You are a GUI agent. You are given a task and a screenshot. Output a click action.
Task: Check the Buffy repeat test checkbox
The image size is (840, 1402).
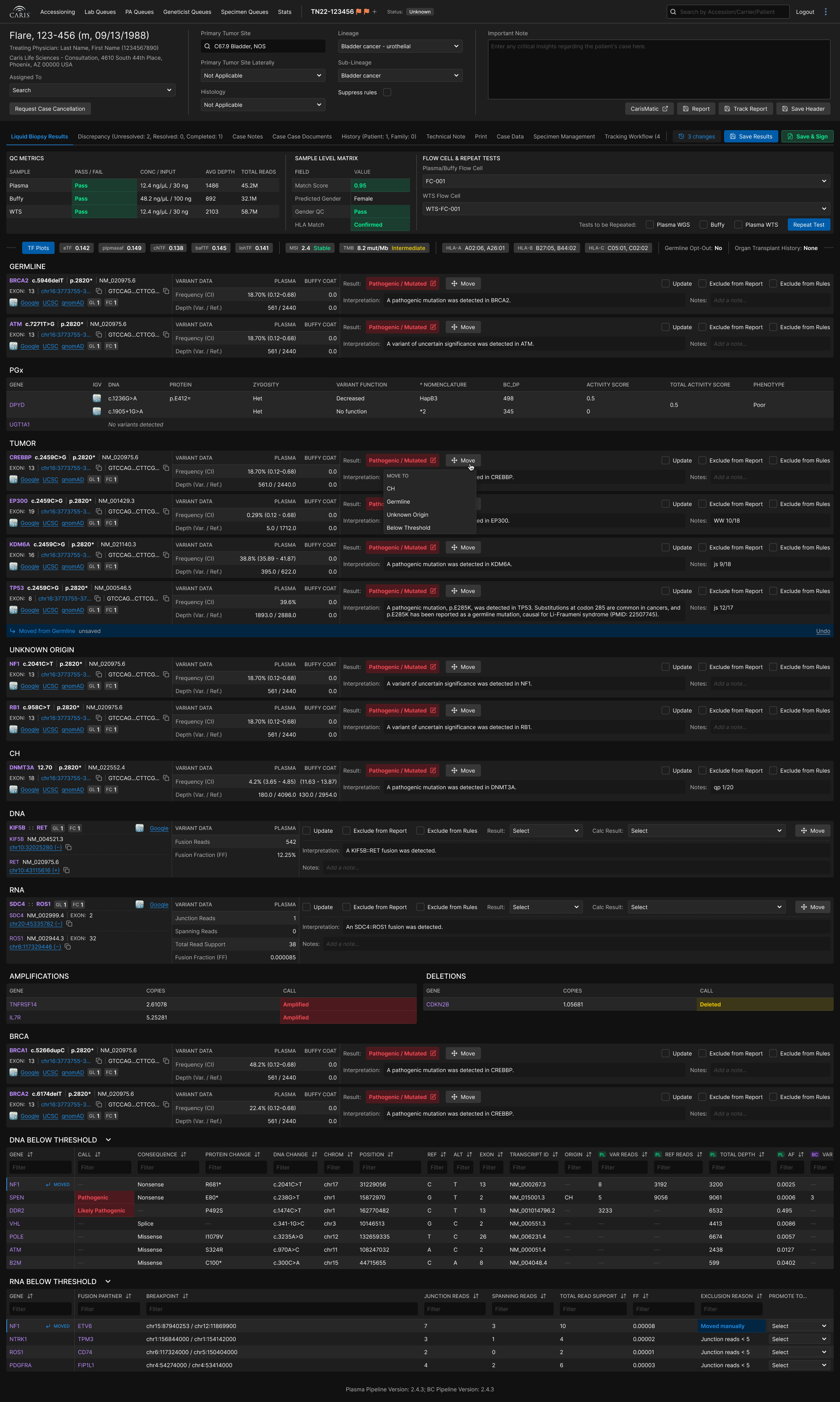point(704,225)
